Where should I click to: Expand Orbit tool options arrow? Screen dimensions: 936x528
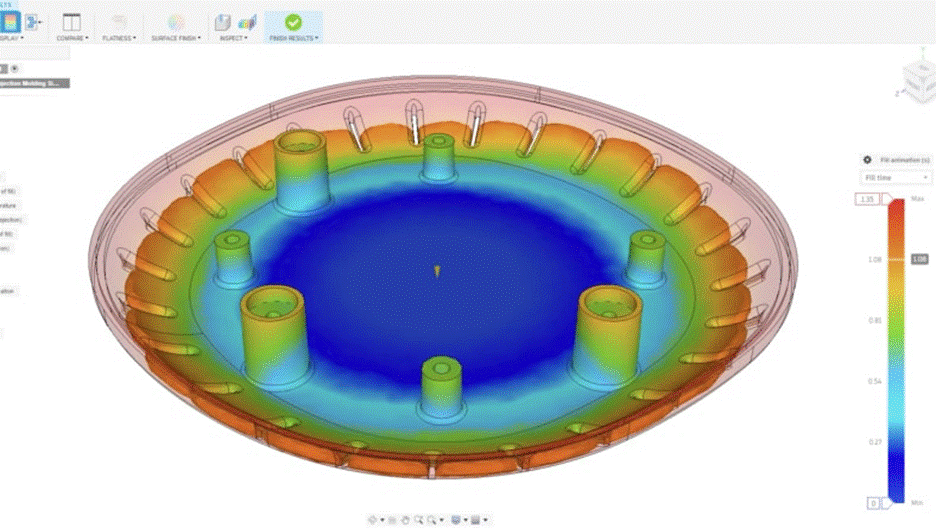point(382,520)
